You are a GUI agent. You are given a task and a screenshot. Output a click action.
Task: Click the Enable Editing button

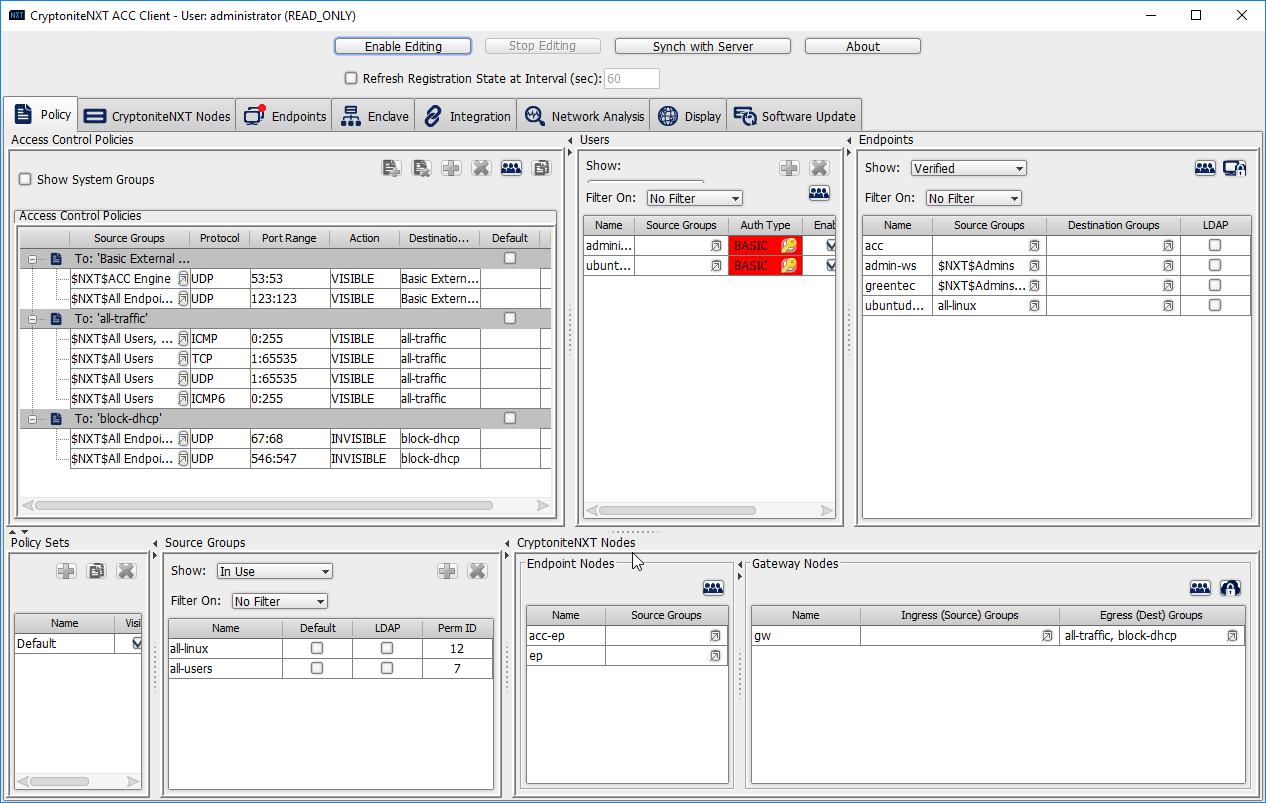tap(403, 46)
